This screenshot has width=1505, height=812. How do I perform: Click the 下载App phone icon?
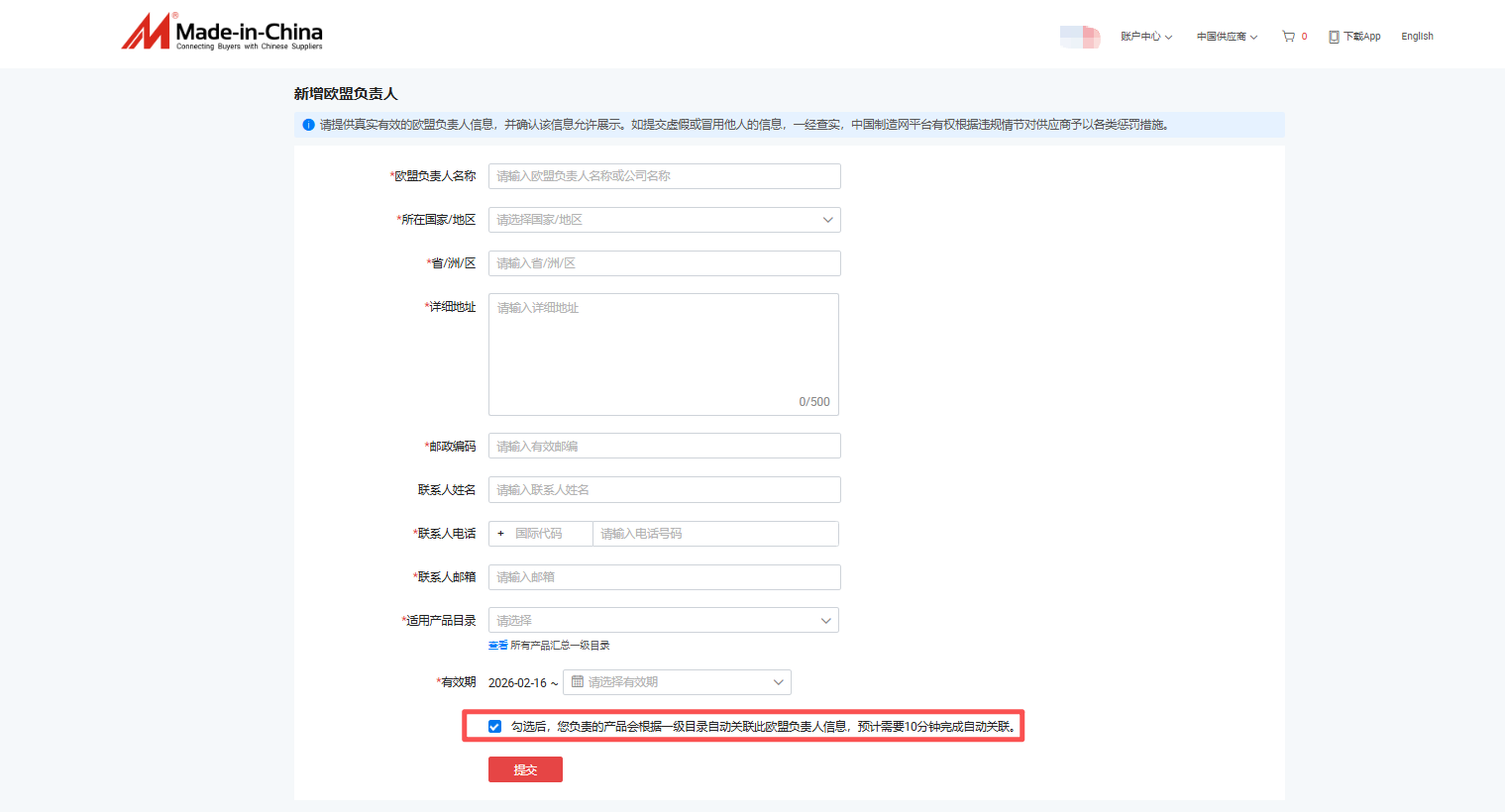(x=1333, y=35)
